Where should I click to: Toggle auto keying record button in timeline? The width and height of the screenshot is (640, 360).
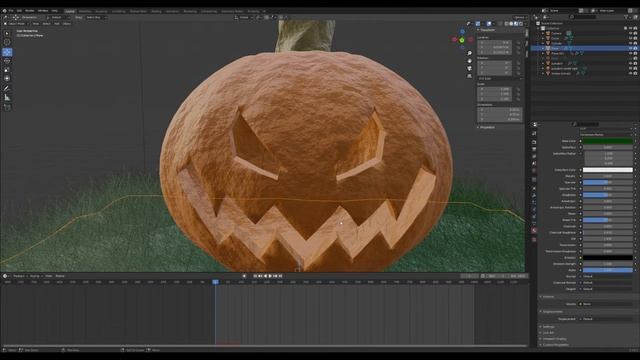[x=244, y=276]
